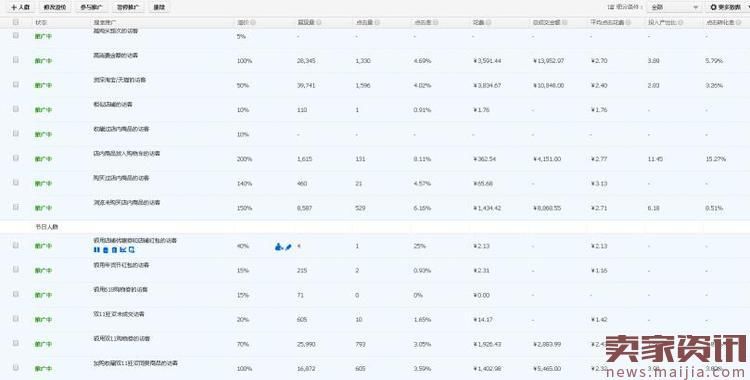This screenshot has width=750, height=380.
Task: Click the 状态 column header
Action: click(x=41, y=22)
